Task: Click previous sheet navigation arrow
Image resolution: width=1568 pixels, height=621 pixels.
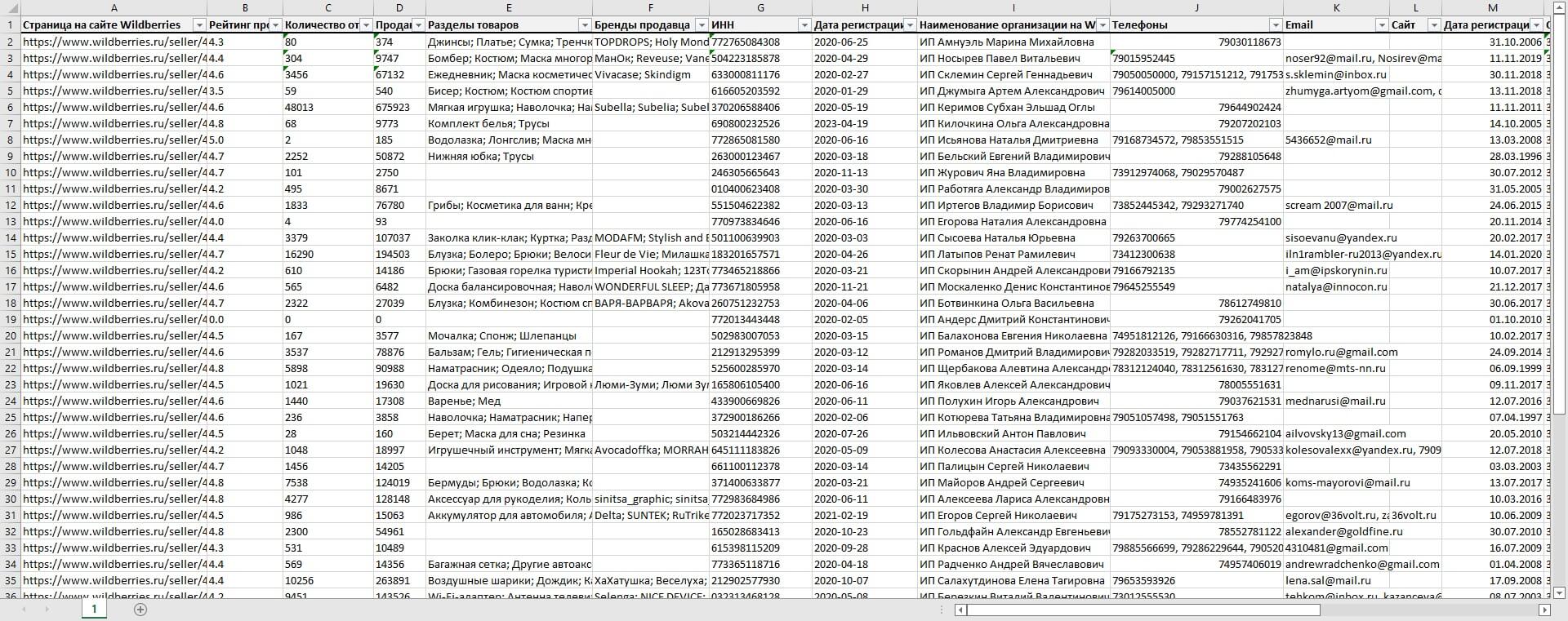Action: click(x=24, y=610)
